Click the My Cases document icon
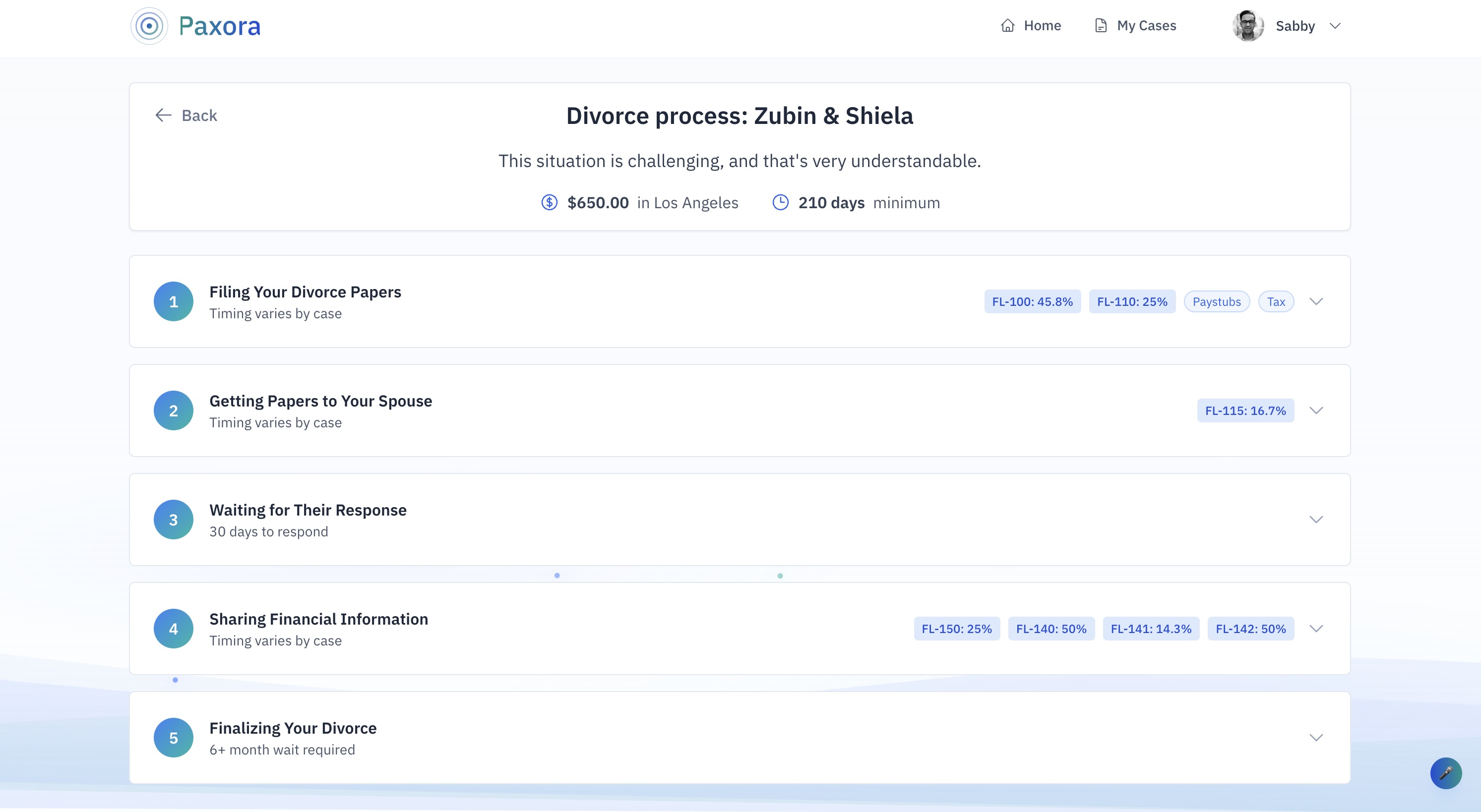 pos(1101,26)
